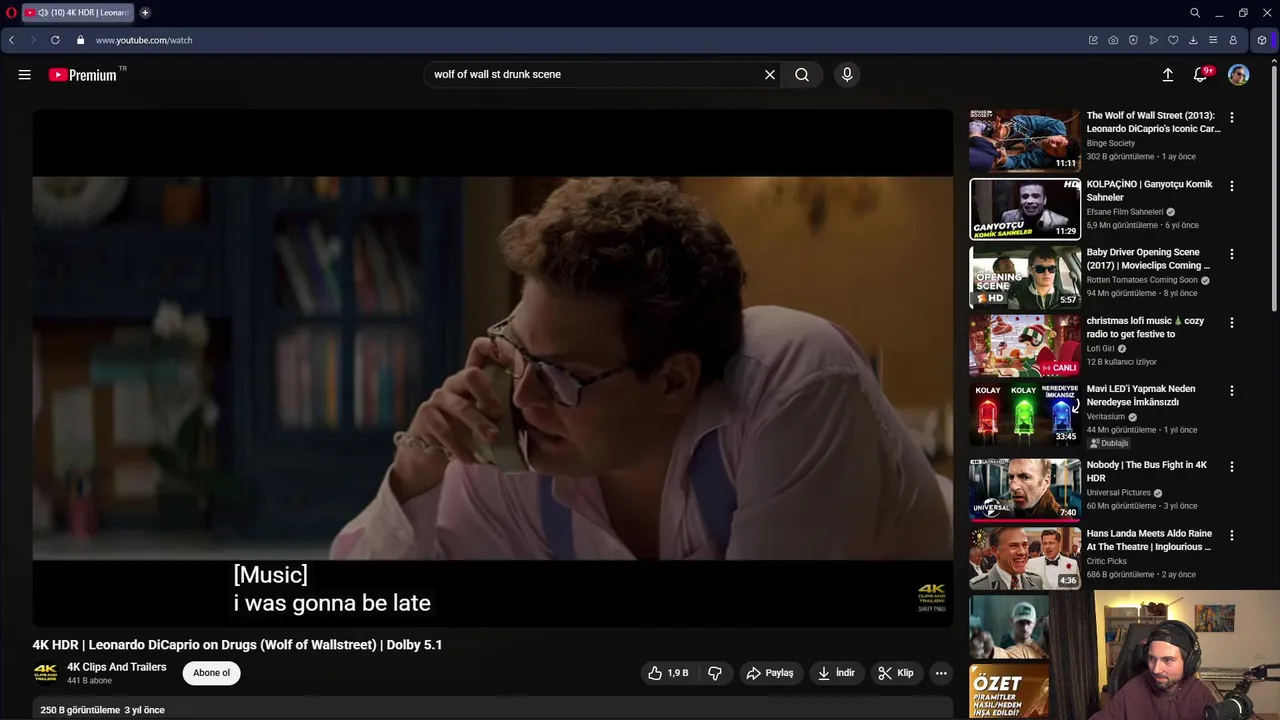Viewport: 1280px width, 720px height.
Task: Open the 4K Clips And Trailers channel name
Action: (x=116, y=667)
